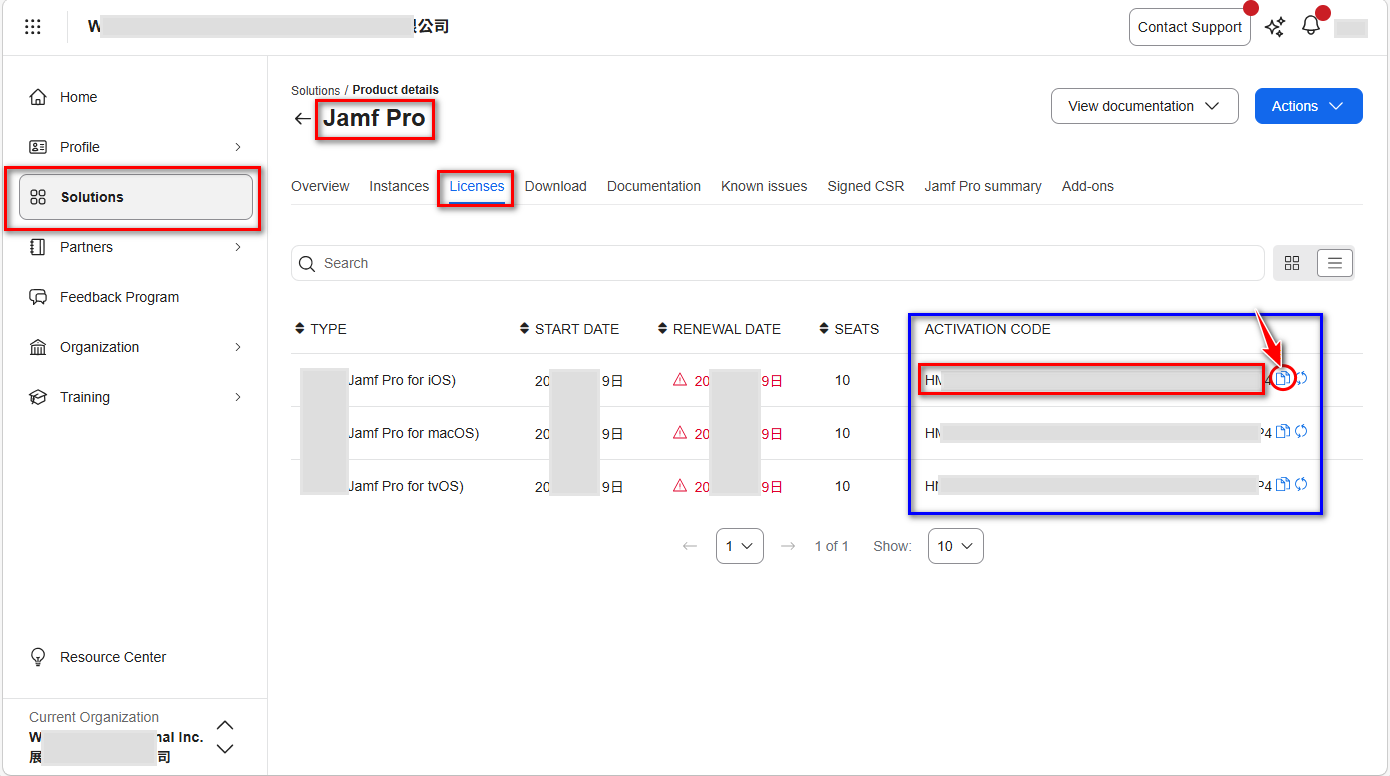Image resolution: width=1390 pixels, height=776 pixels.
Task: Click the back arrow beside Jamf Pro
Action: click(302, 119)
